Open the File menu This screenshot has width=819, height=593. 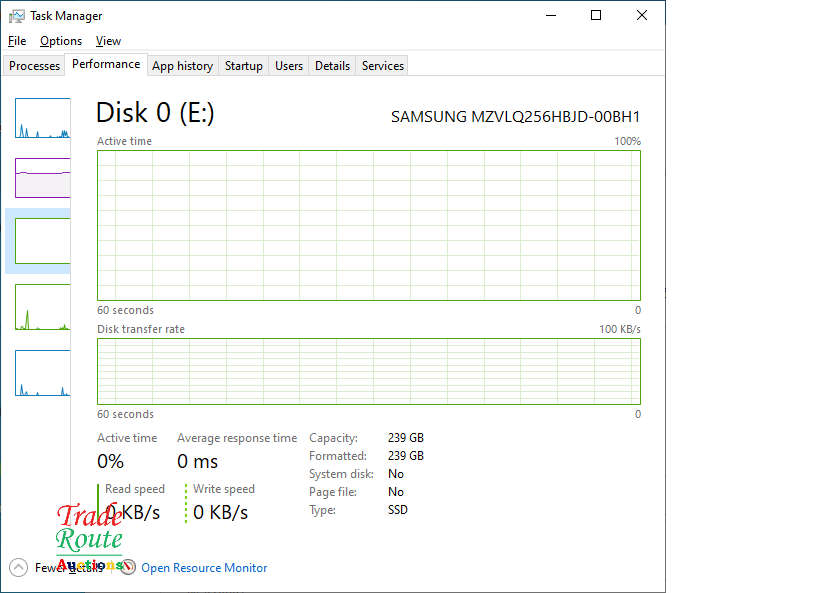pyautogui.click(x=17, y=41)
